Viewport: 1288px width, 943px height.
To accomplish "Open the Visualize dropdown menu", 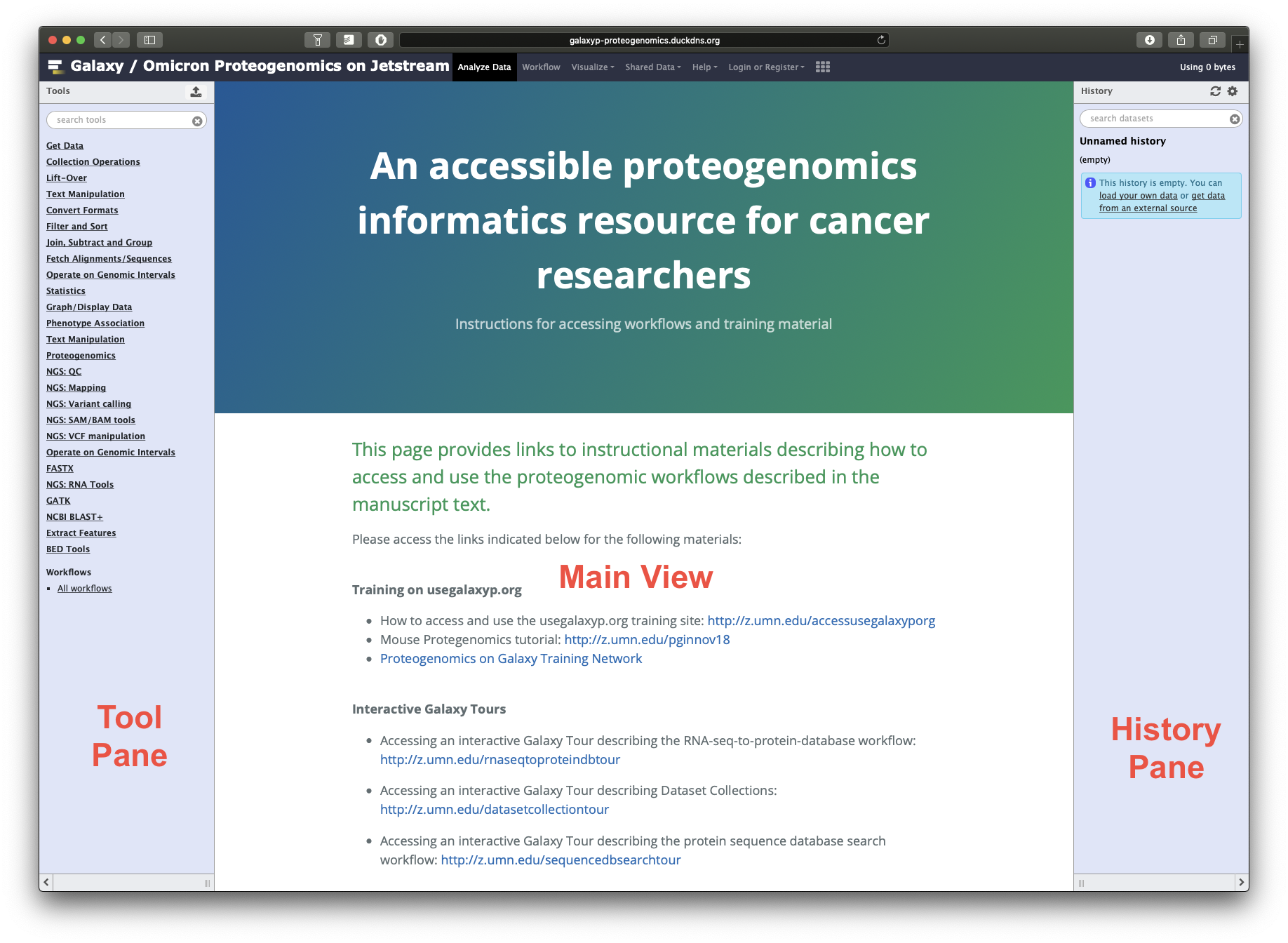I will (592, 67).
